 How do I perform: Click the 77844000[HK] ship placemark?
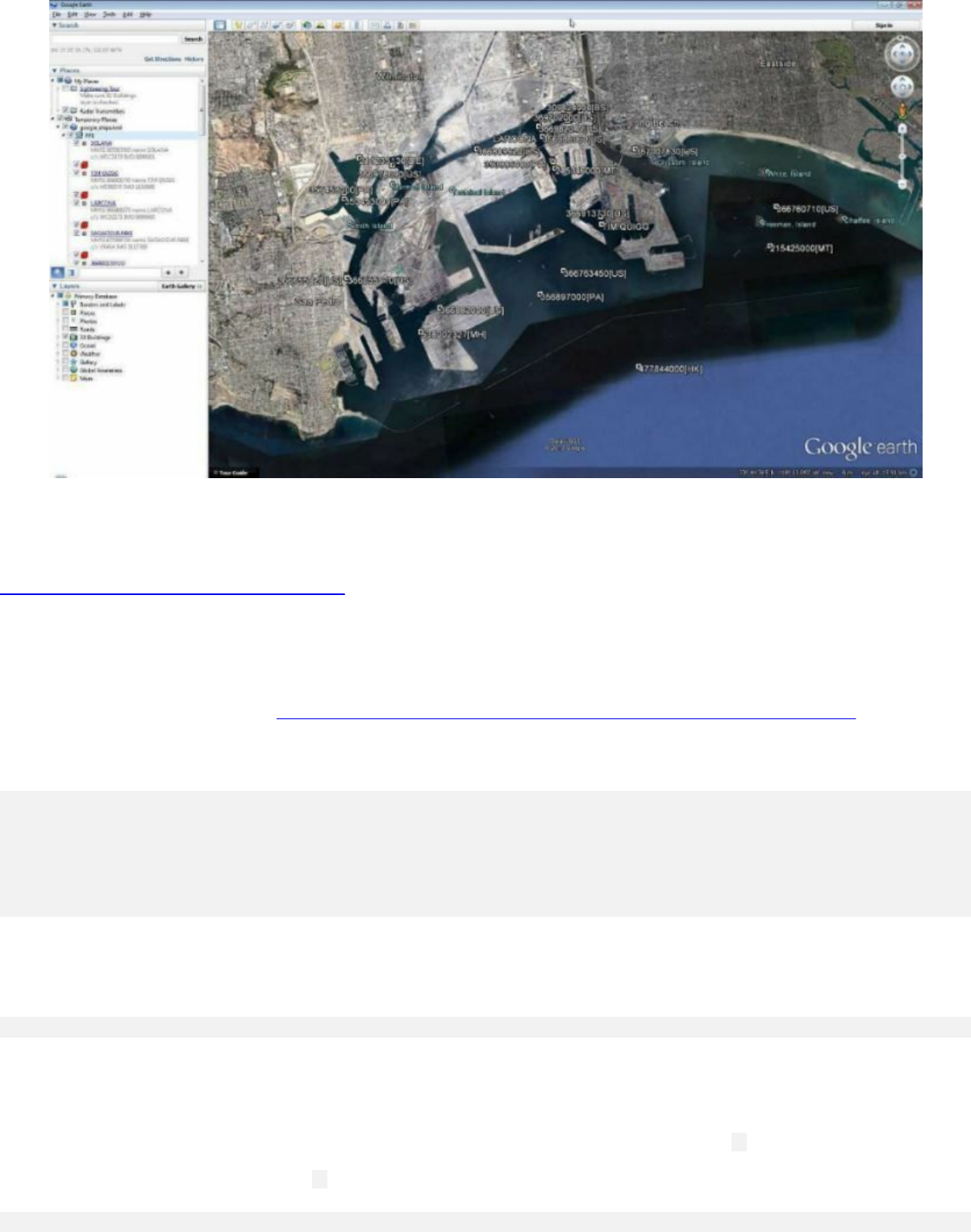pos(670,368)
